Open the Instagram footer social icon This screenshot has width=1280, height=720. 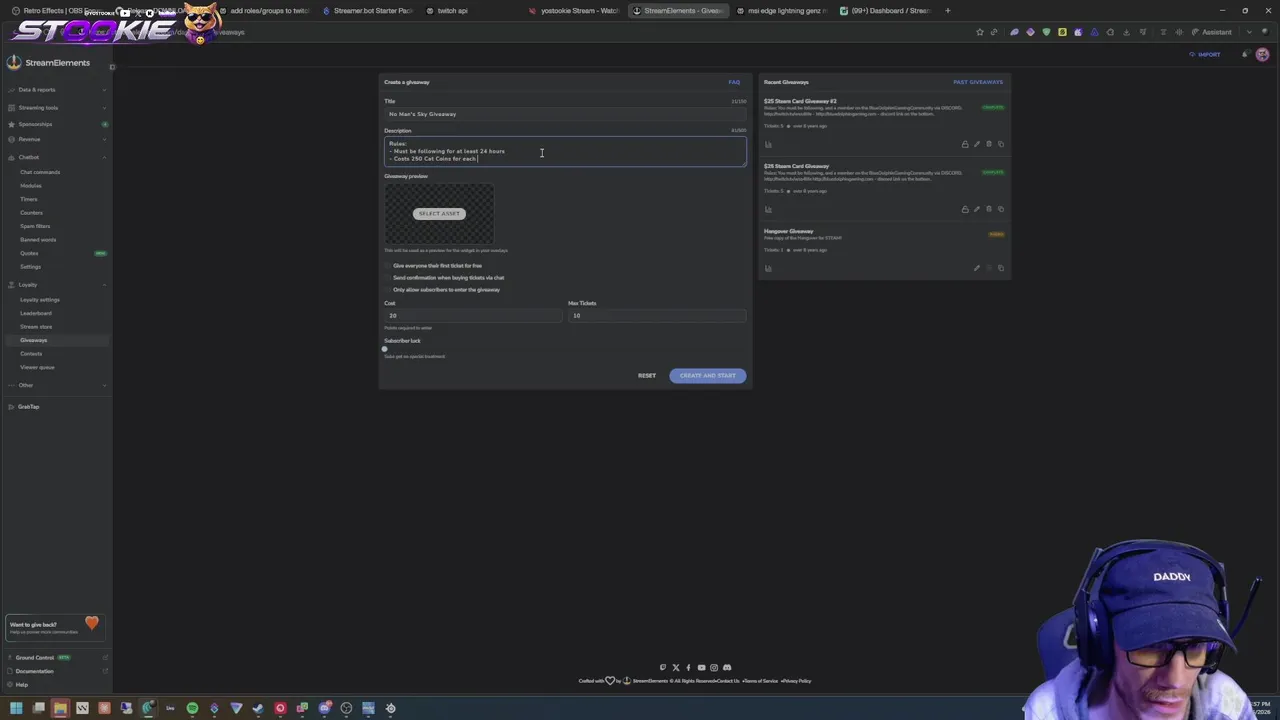pyautogui.click(x=714, y=667)
